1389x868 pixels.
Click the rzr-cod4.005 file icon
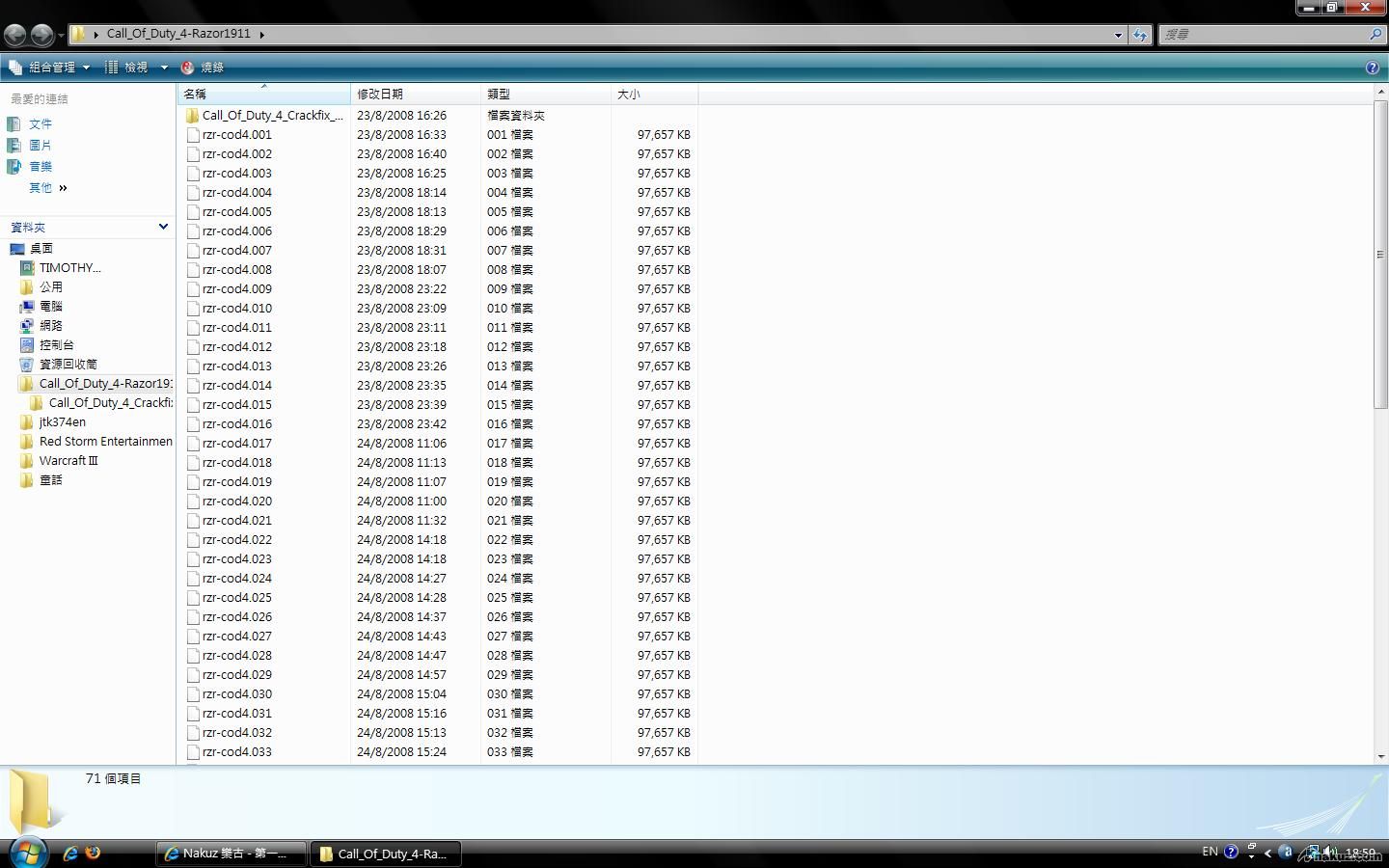pos(193,212)
